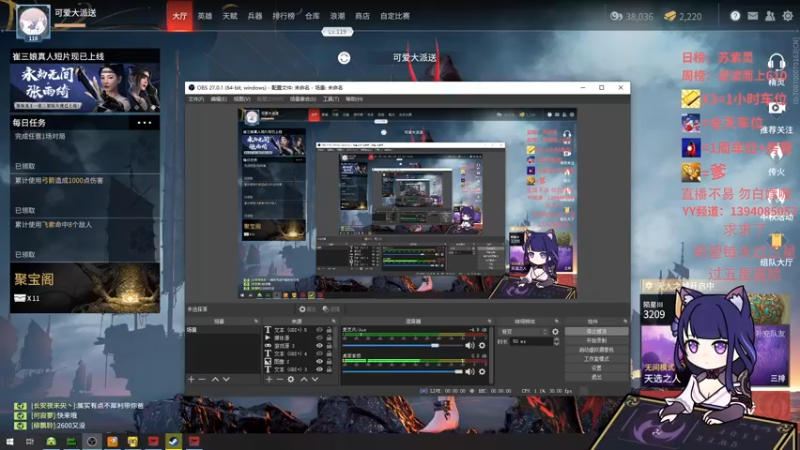Undock the 来源 sources panel
This screenshot has height=450, width=800.
(x=334, y=321)
